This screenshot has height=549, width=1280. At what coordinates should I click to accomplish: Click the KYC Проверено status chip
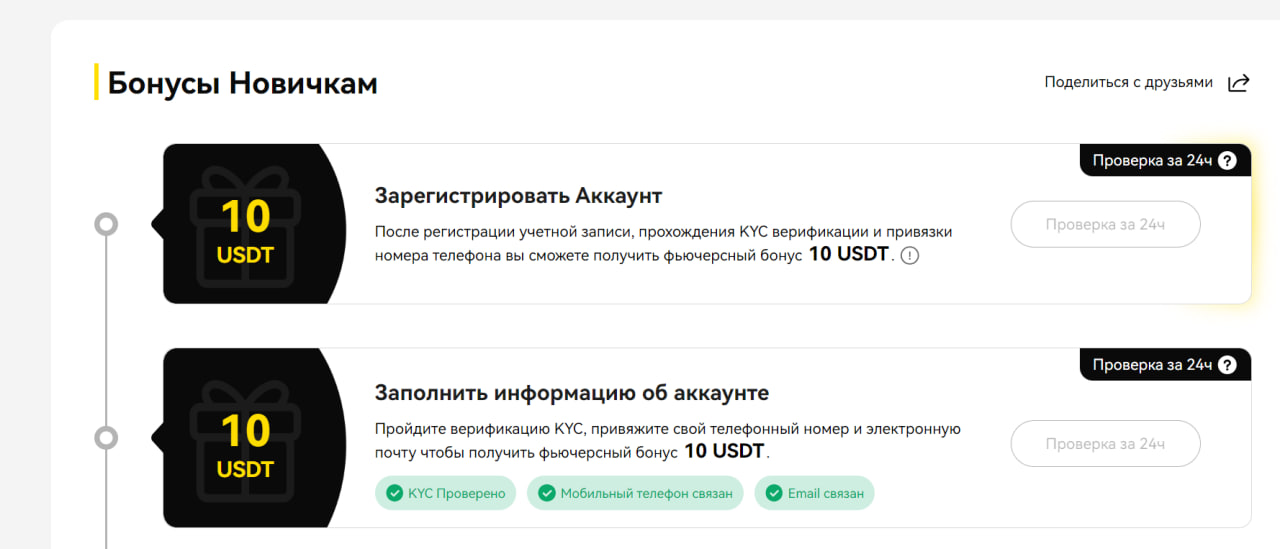coord(446,493)
